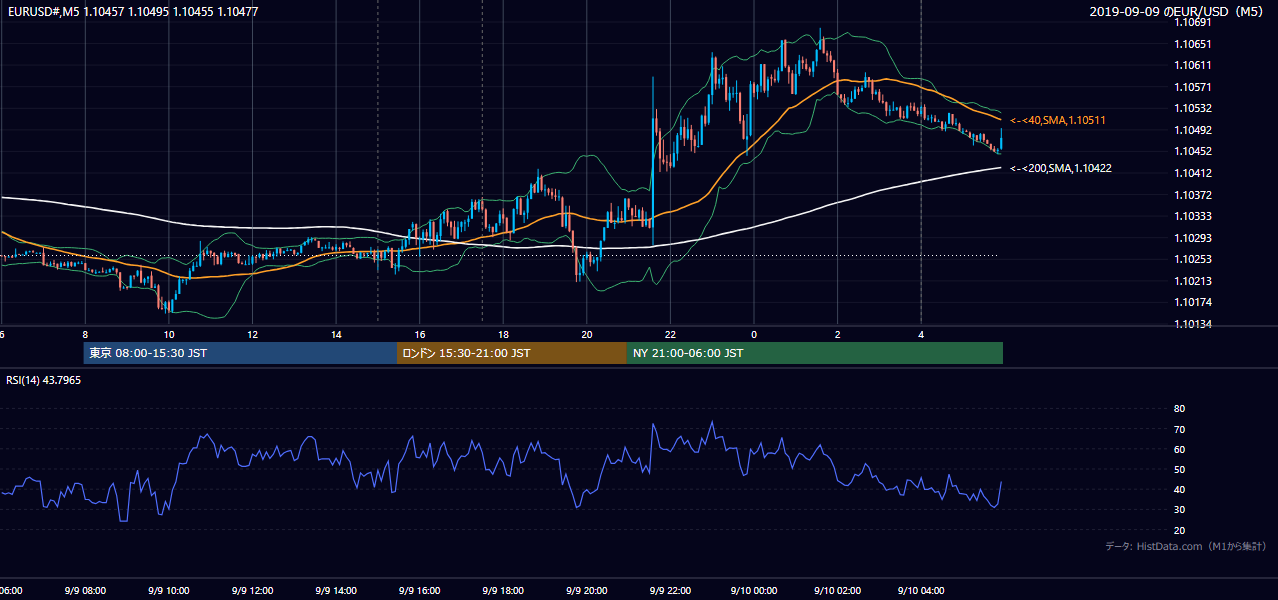Click hour 10 tick under the price chart

coord(168,335)
